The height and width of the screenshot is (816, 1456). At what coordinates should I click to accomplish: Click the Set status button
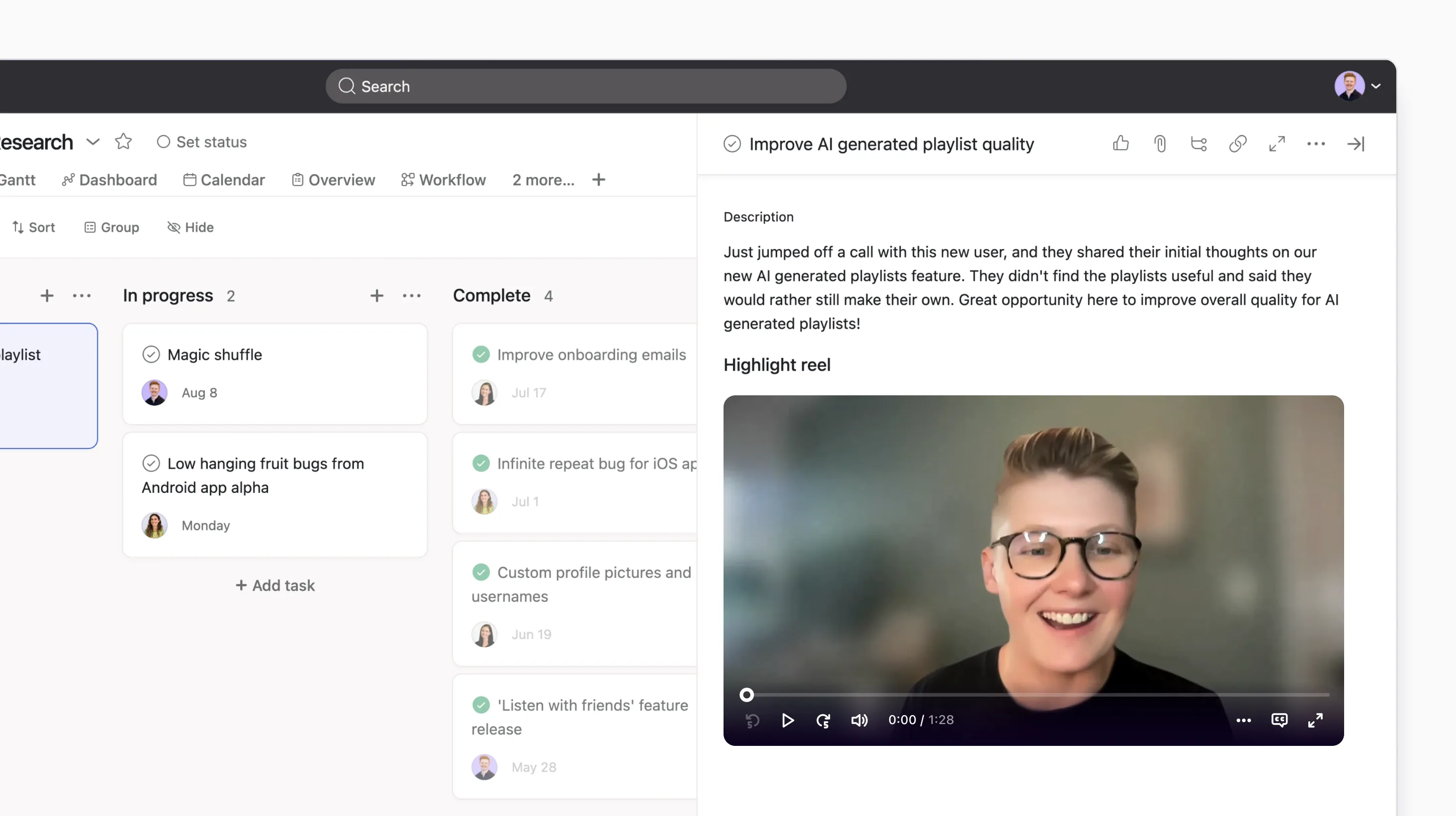tap(202, 142)
